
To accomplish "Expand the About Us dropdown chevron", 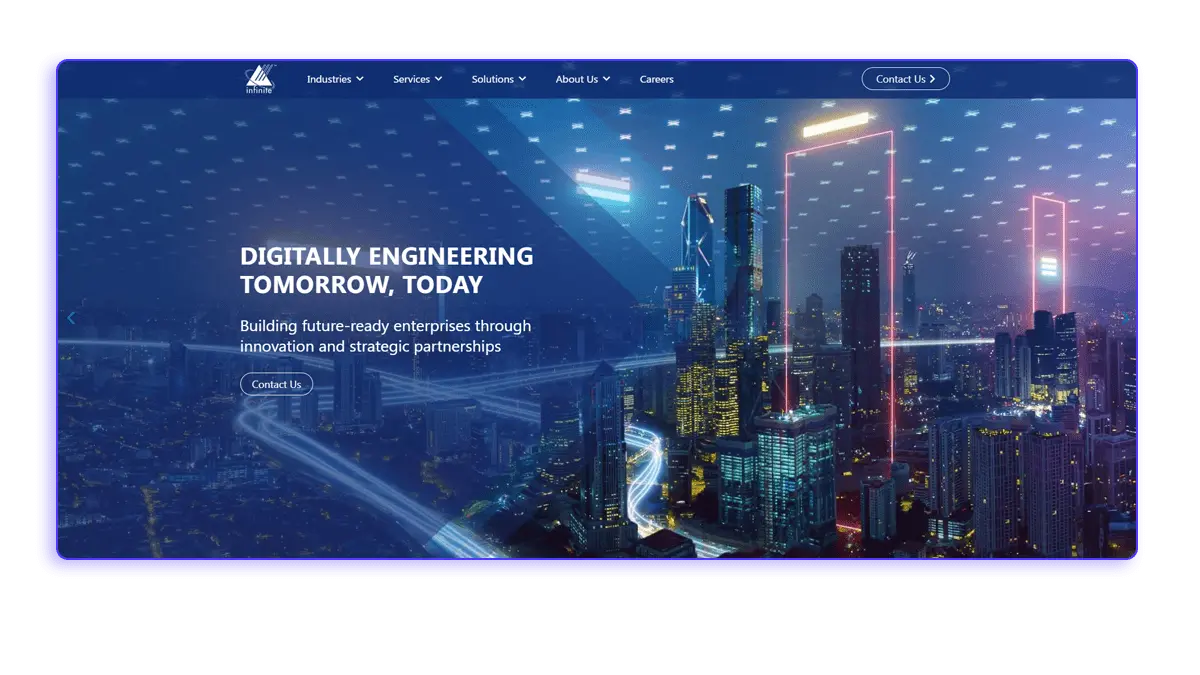I will click(x=606, y=79).
